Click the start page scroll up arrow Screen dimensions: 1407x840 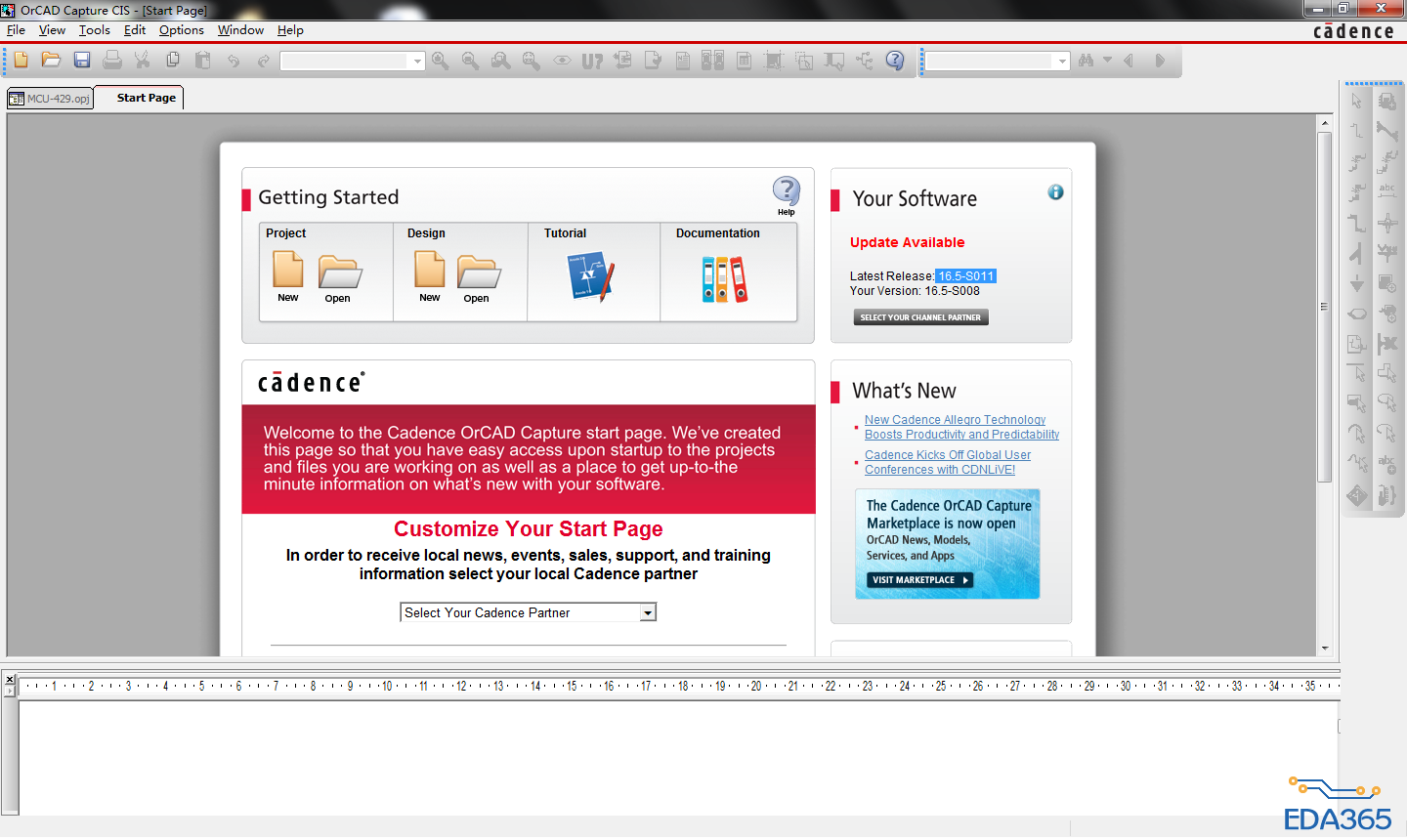coord(1325,123)
